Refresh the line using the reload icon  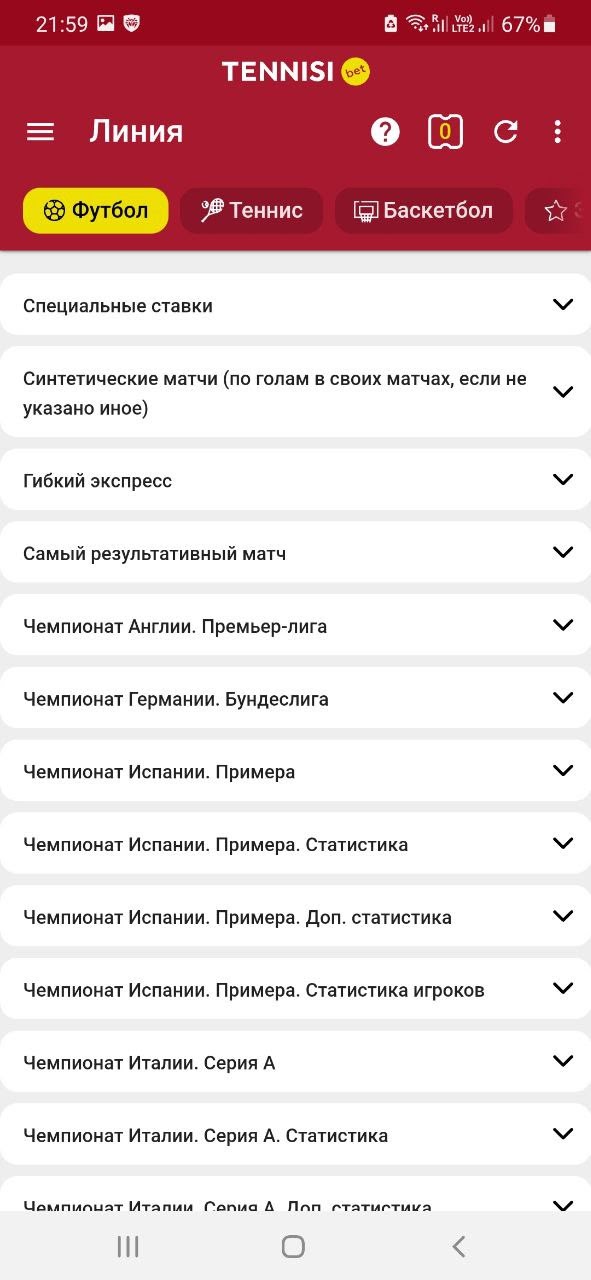506,131
